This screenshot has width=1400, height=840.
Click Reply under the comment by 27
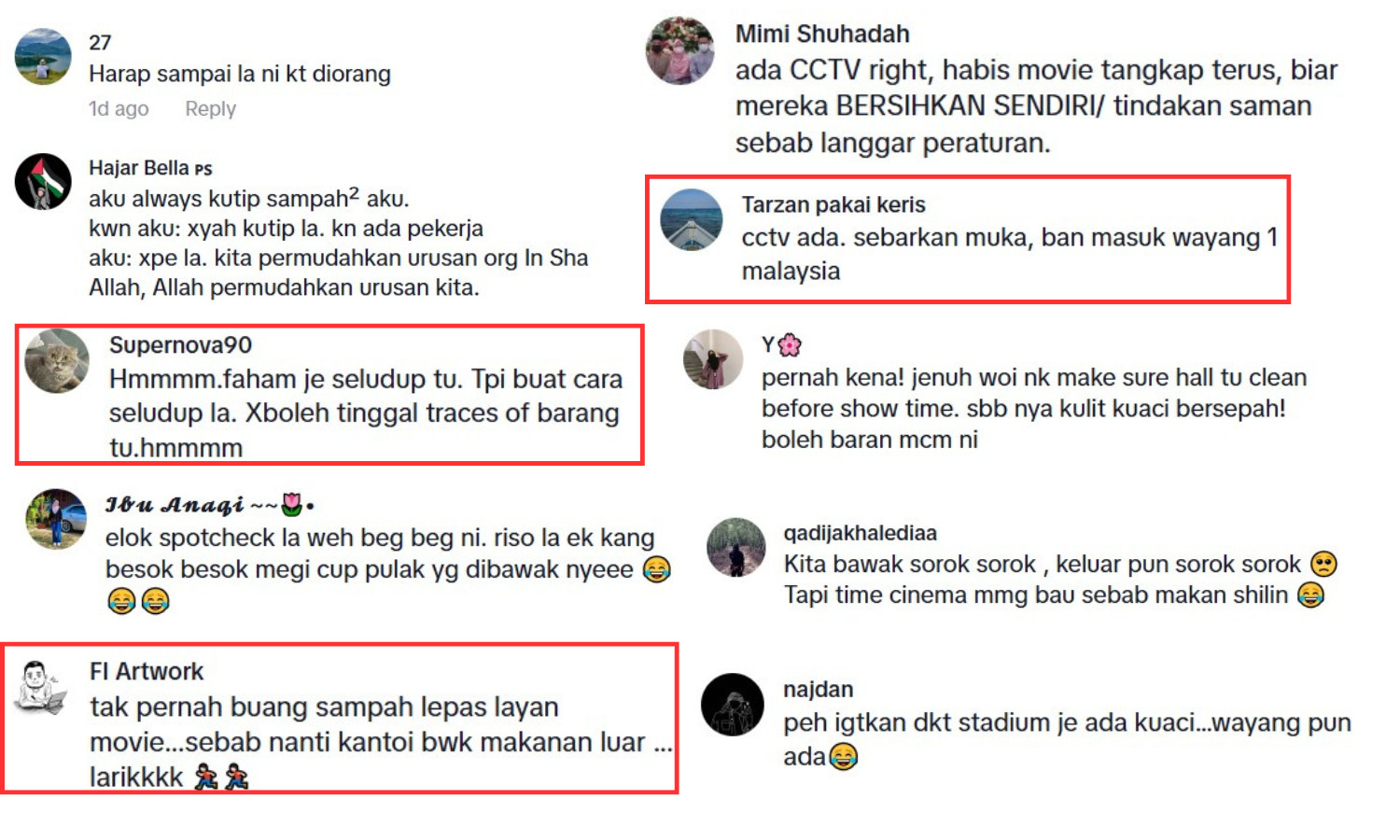click(210, 108)
